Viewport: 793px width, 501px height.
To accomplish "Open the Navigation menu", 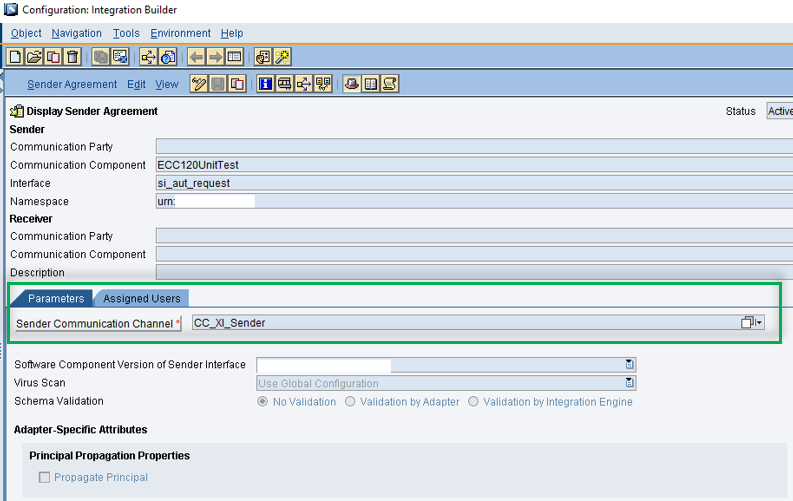I will [x=76, y=33].
